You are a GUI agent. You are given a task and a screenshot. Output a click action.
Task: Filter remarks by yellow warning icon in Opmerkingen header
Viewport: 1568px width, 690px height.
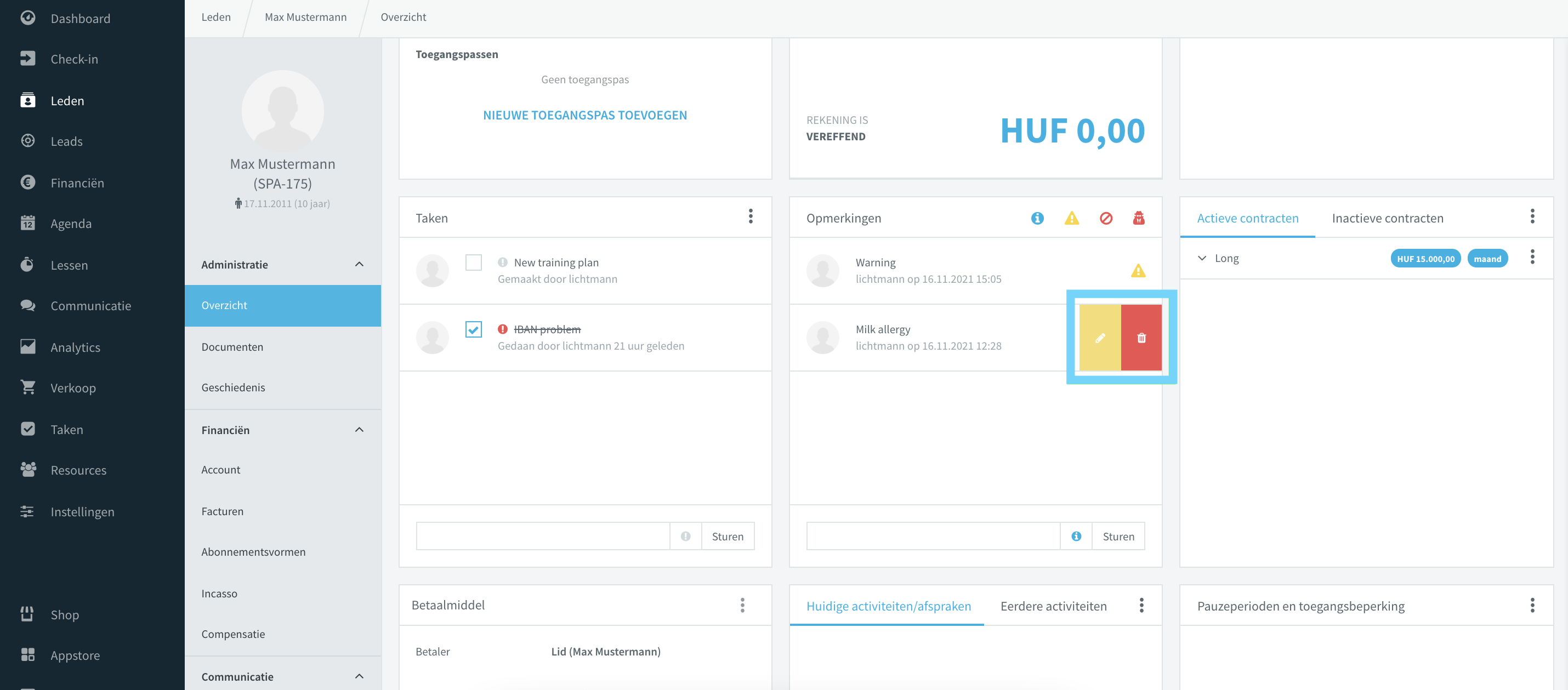(x=1071, y=218)
